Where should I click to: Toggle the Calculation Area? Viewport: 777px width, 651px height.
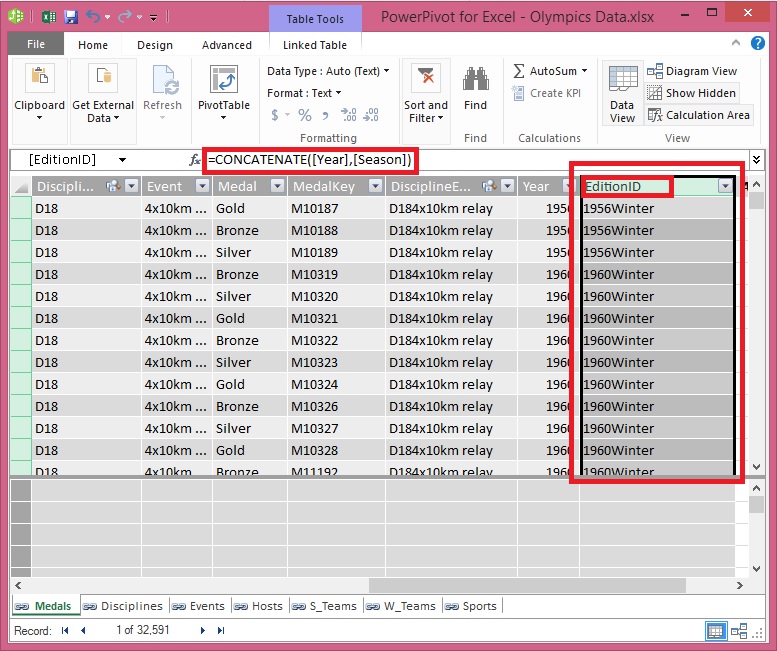tap(699, 115)
